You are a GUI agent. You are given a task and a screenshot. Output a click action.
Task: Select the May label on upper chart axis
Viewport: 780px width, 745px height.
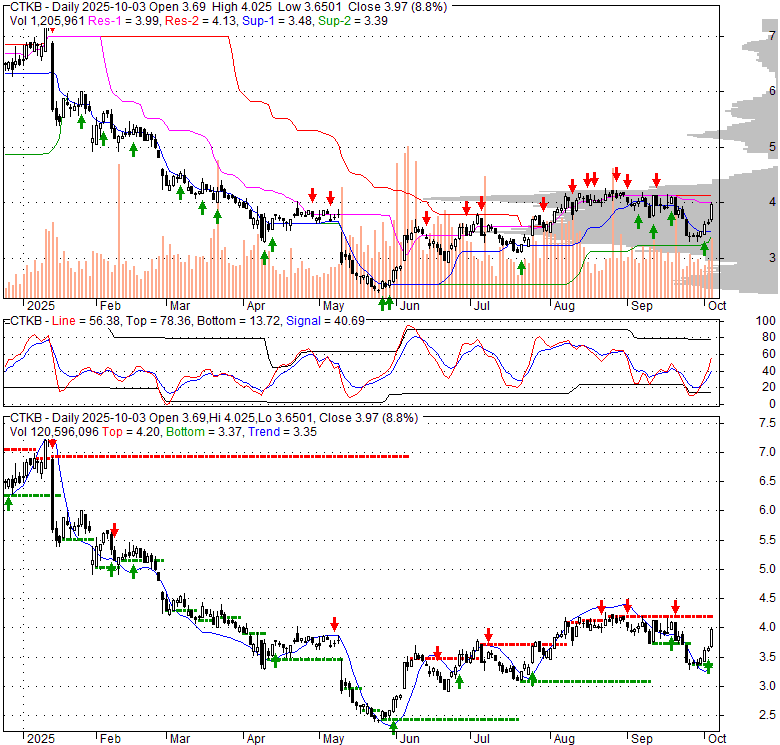[333, 305]
